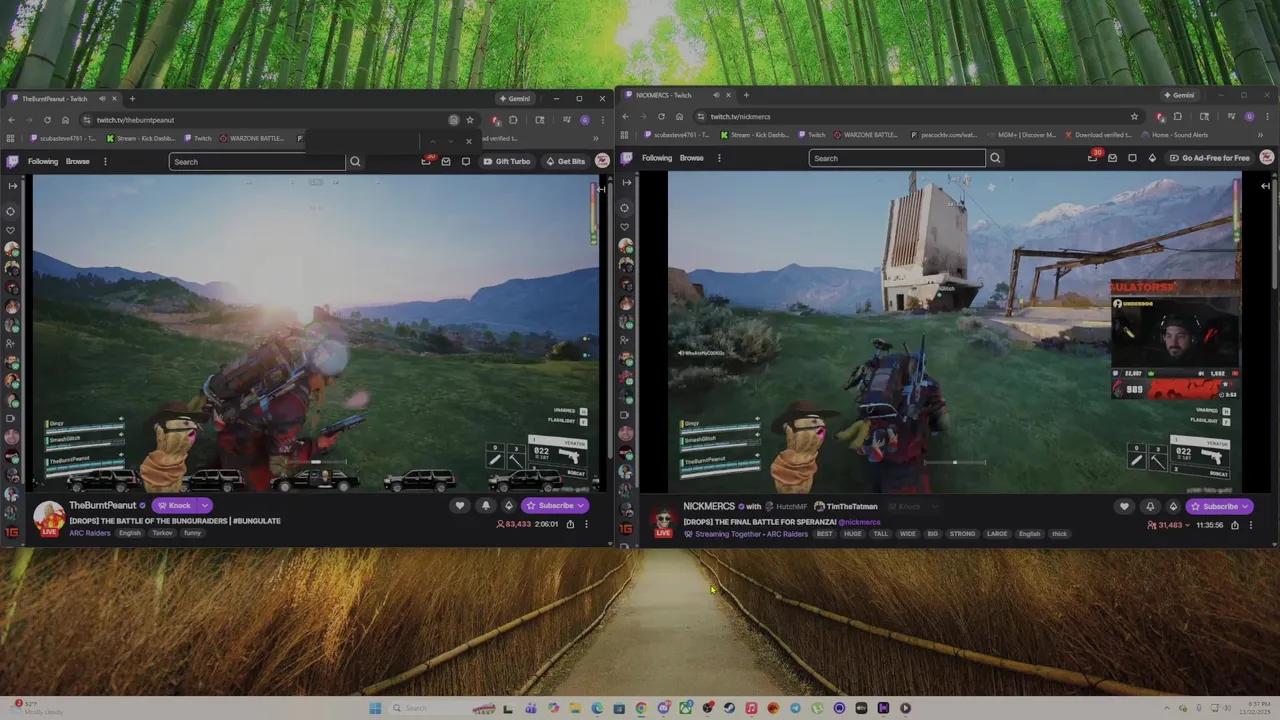Reload the twitch.tv/theburntpeanut page
The image size is (1280, 720).
pyautogui.click(x=47, y=120)
